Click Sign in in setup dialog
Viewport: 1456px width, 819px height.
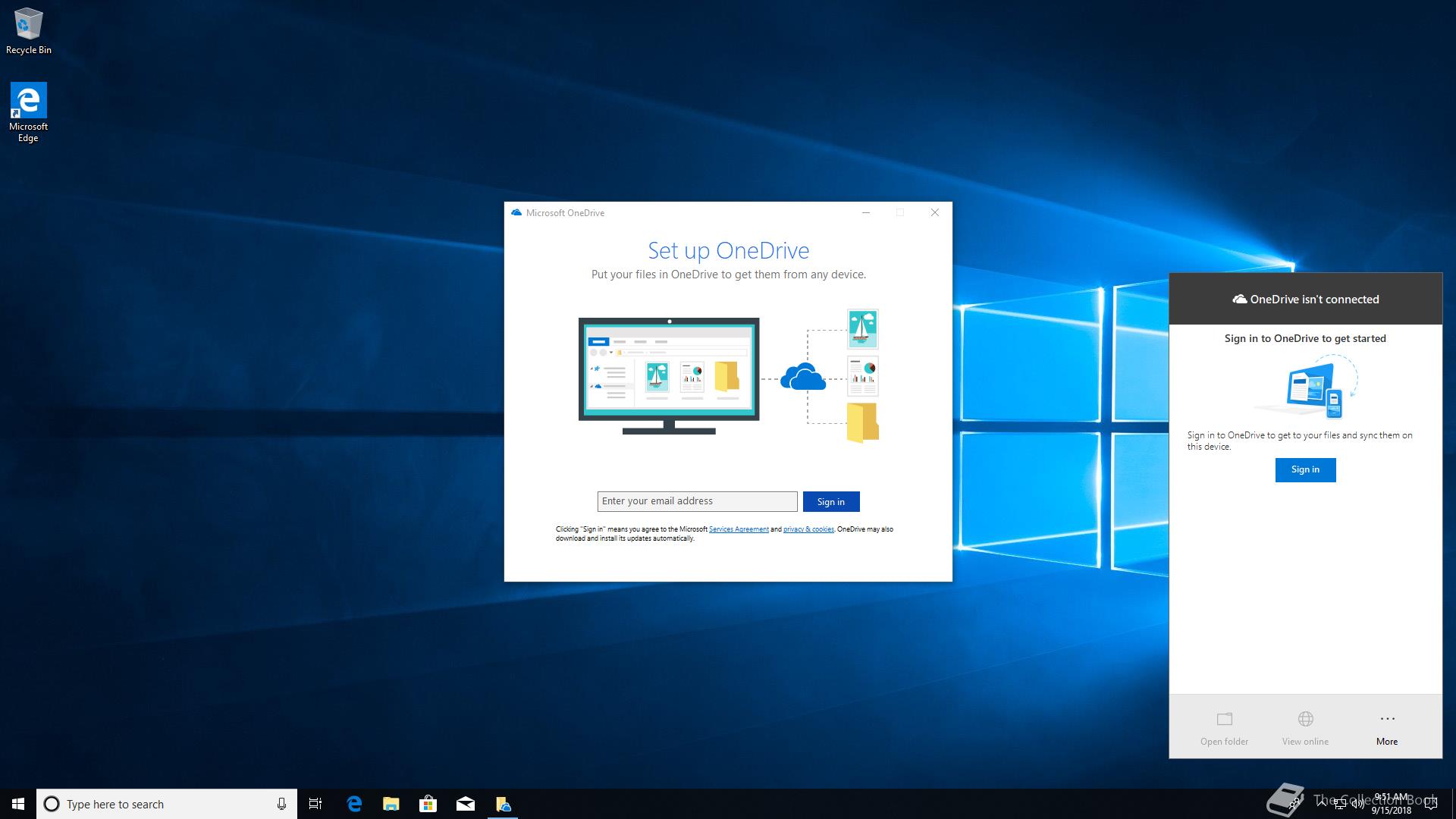click(830, 502)
